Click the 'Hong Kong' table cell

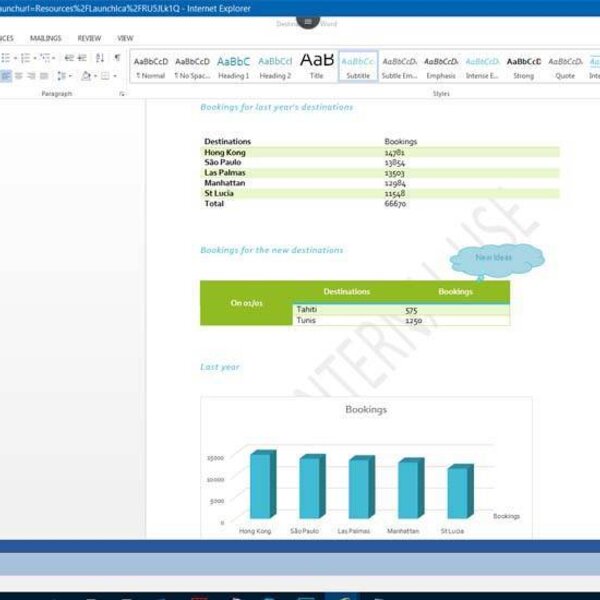[225, 152]
